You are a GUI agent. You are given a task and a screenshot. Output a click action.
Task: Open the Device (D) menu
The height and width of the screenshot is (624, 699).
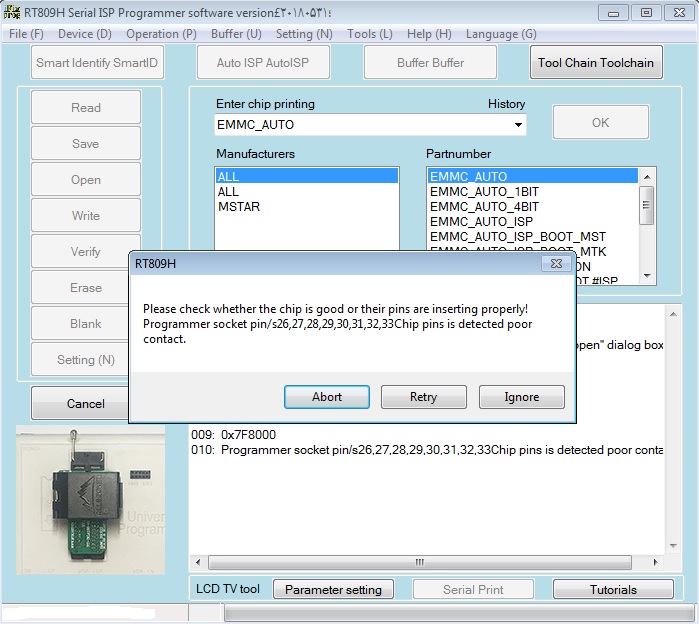tap(85, 34)
